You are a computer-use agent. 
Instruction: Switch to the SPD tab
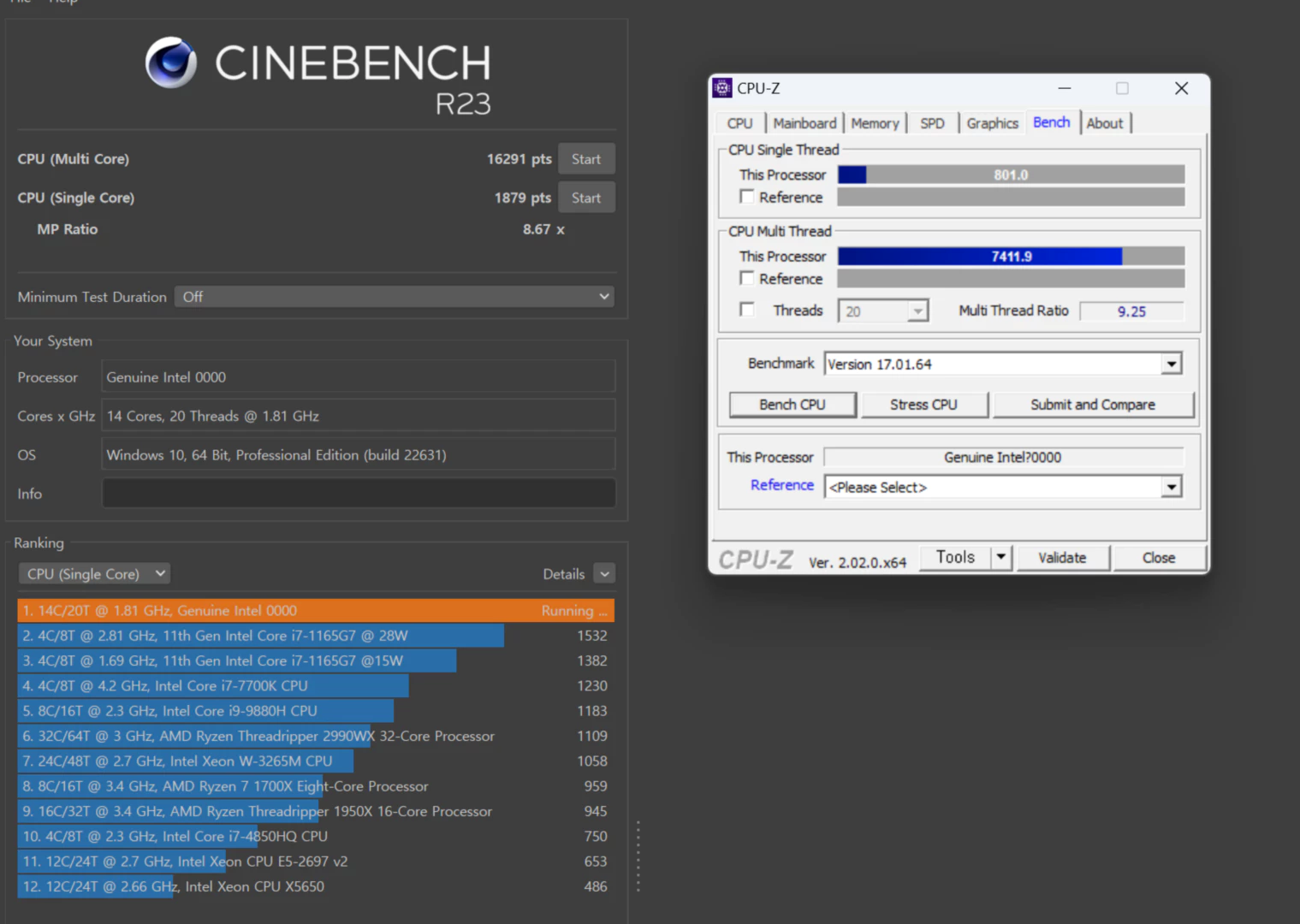point(932,123)
